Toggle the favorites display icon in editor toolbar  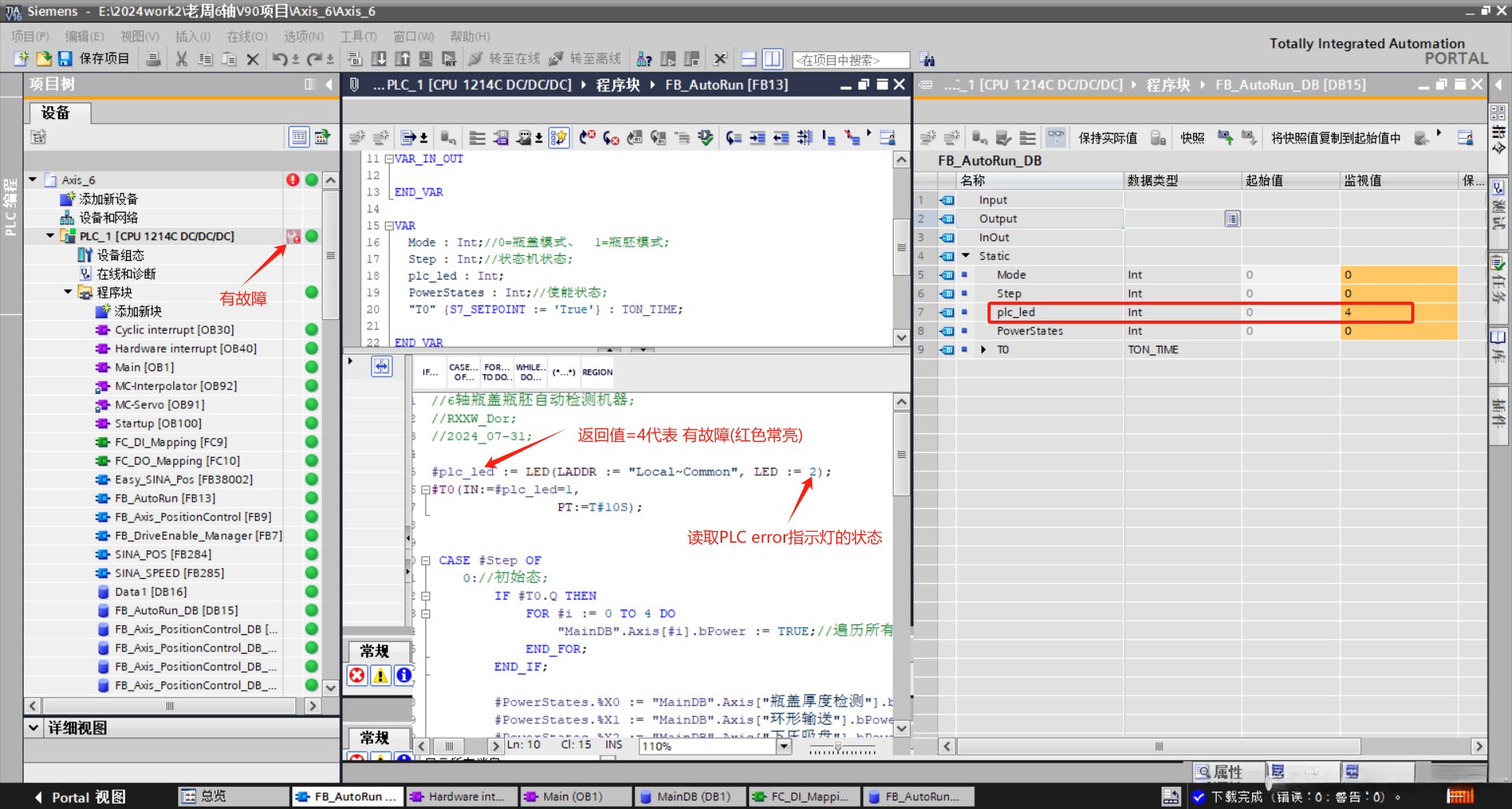(x=559, y=138)
